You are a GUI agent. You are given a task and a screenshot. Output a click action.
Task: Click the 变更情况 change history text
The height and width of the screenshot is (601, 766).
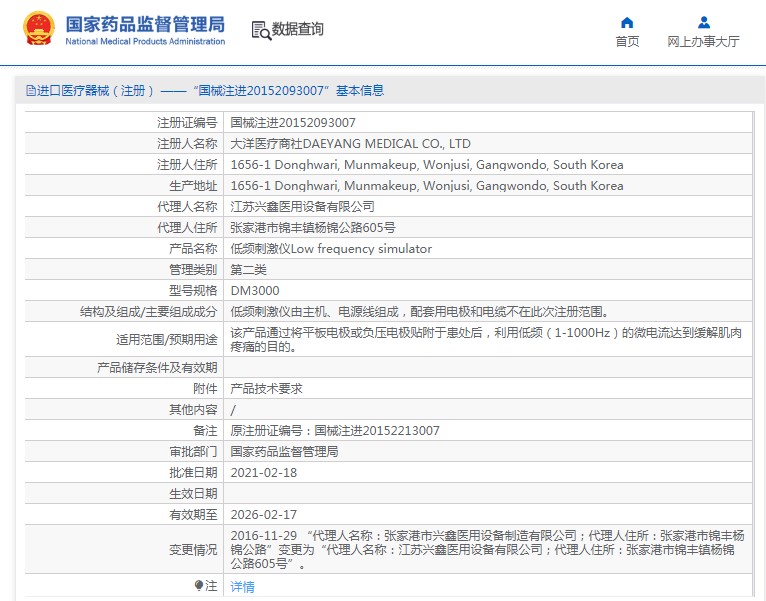coord(487,550)
